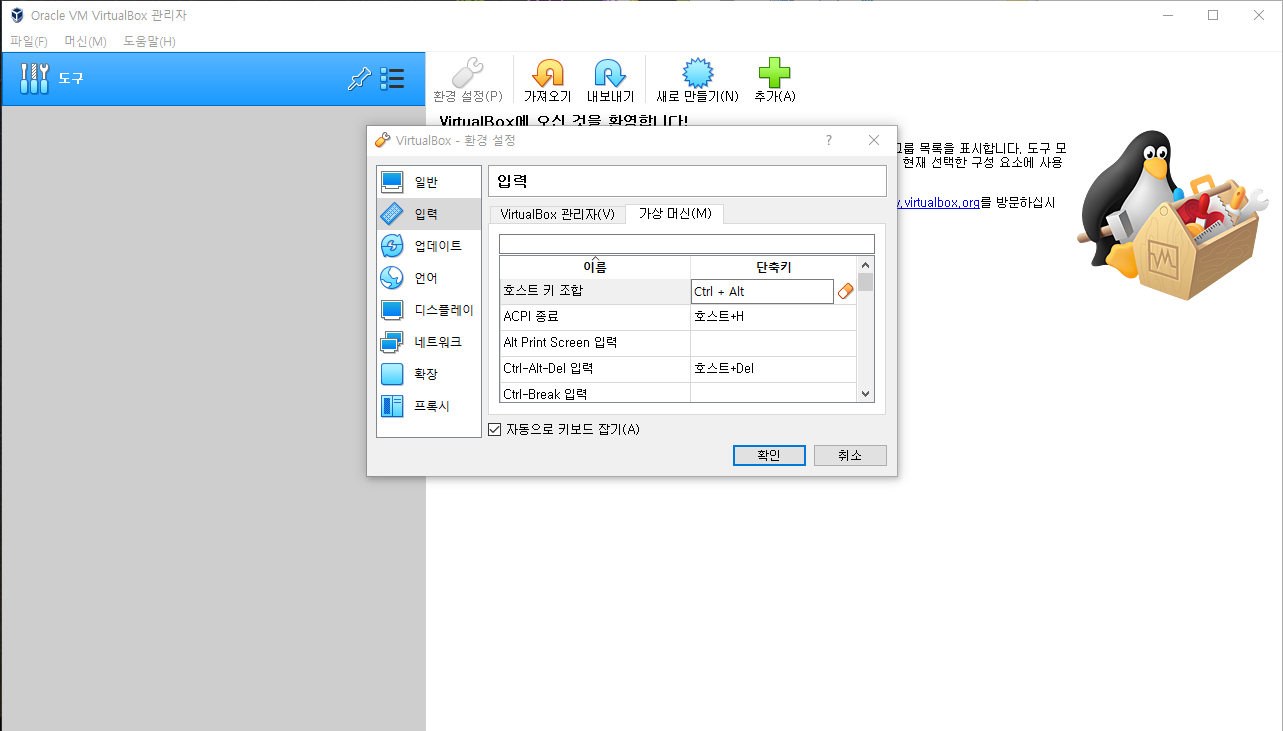Close the 환경 설정 dialog
The image size is (1283, 731).
tap(874, 140)
